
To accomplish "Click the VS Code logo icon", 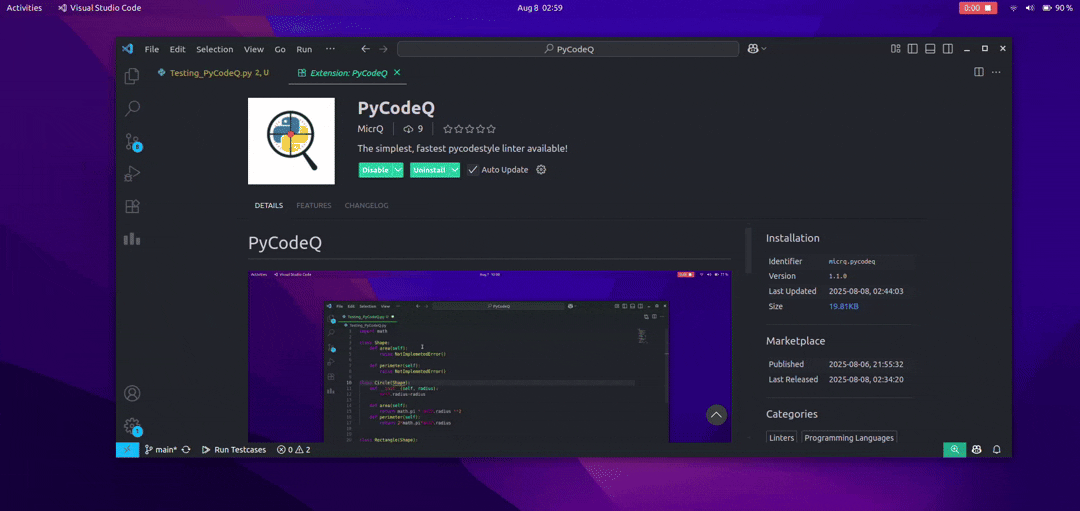I will pos(127,49).
